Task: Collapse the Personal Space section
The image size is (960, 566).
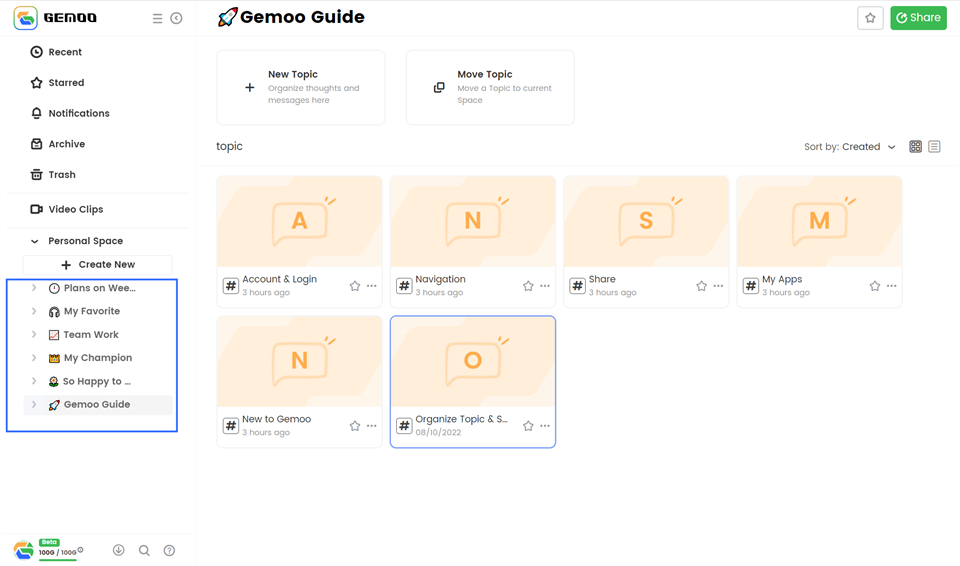Action: (x=35, y=241)
